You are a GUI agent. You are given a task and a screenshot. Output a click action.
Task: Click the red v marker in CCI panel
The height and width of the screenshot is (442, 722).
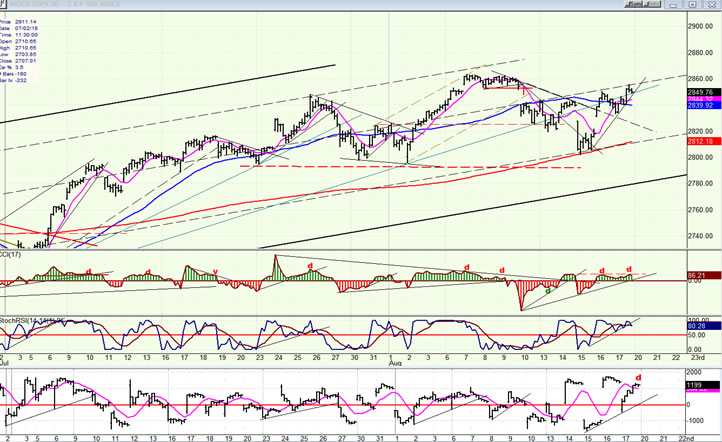215,272
